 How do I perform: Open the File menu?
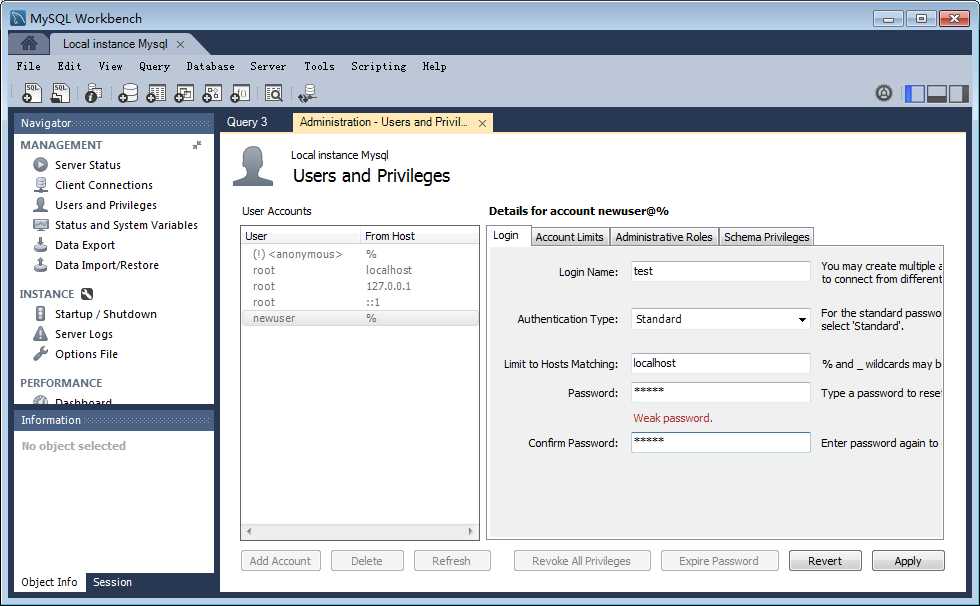point(28,66)
